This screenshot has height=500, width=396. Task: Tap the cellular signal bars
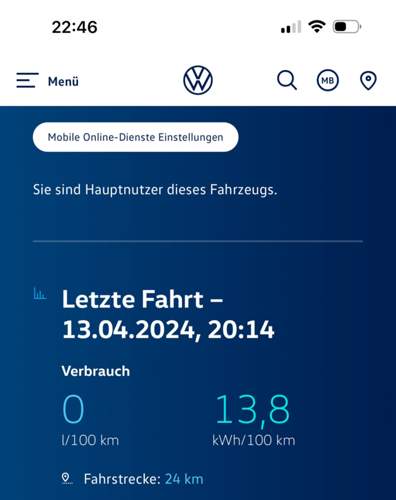(x=291, y=27)
